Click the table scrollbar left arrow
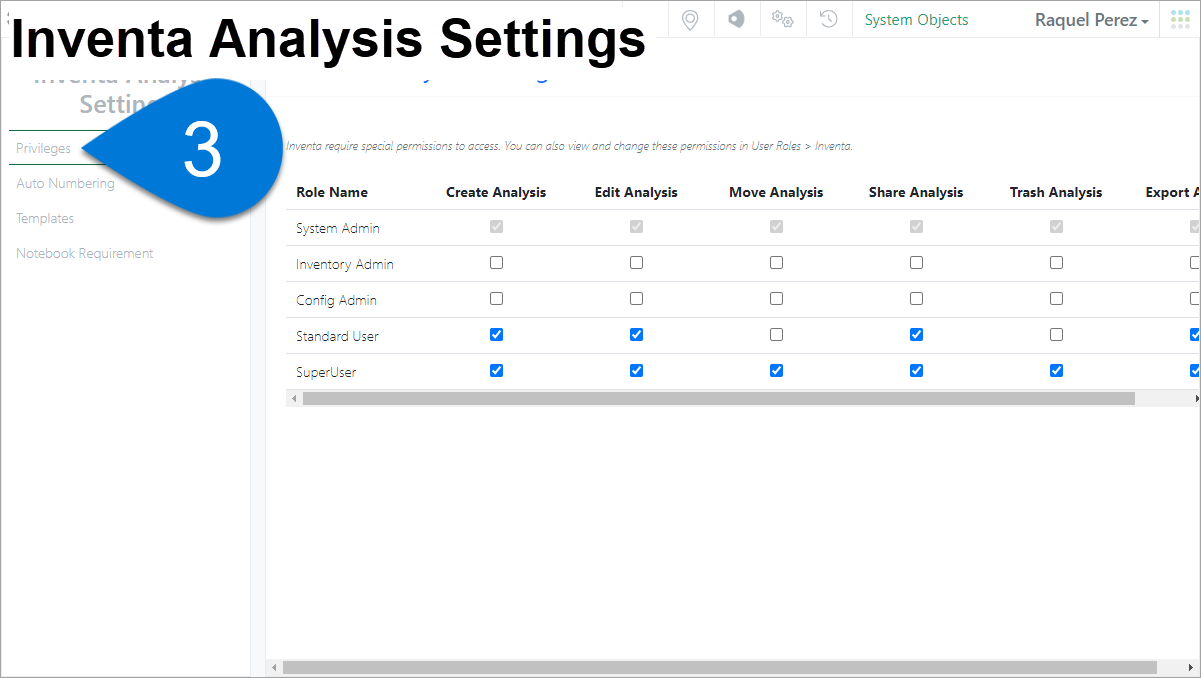 294,398
